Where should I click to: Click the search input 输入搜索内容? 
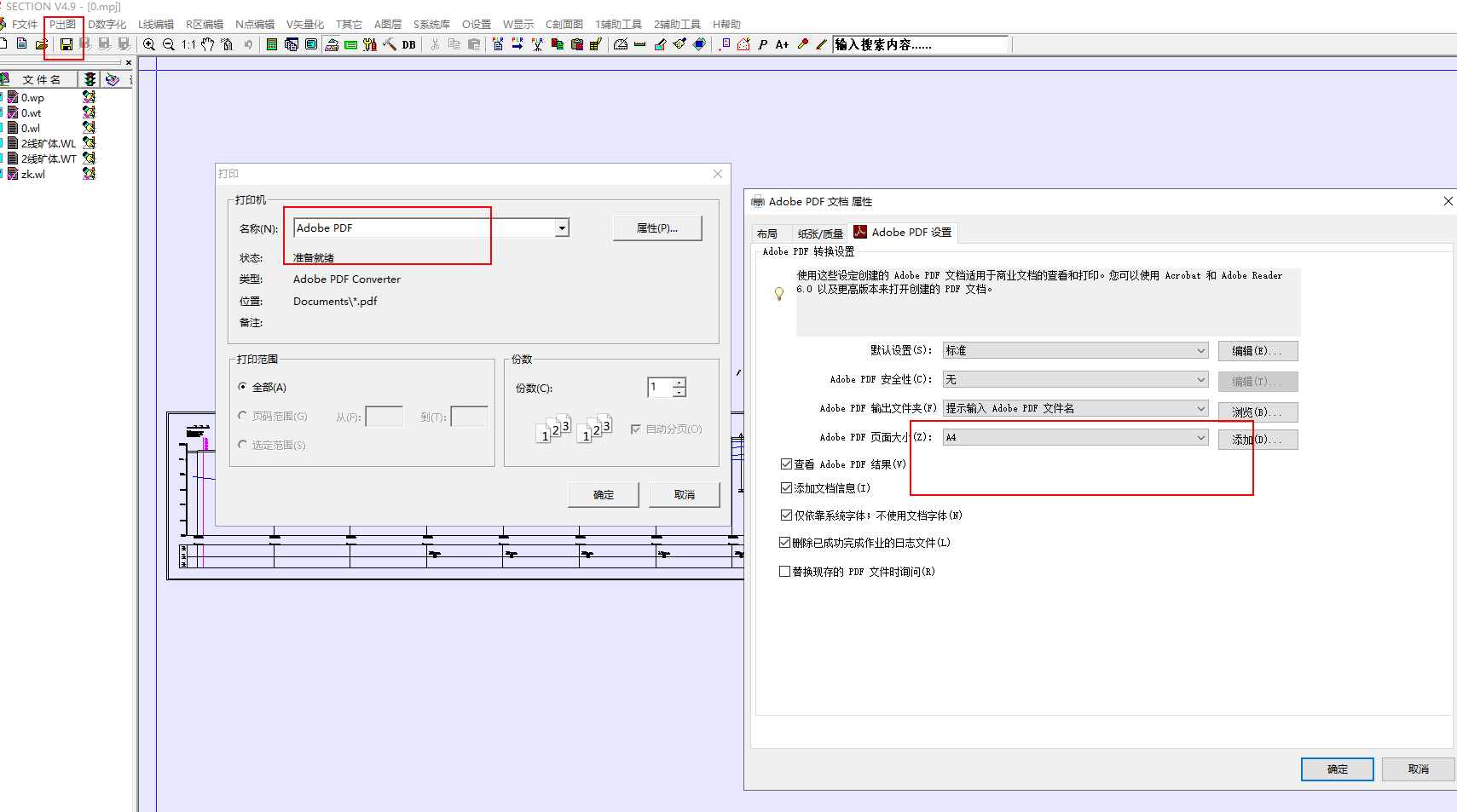pos(920,44)
